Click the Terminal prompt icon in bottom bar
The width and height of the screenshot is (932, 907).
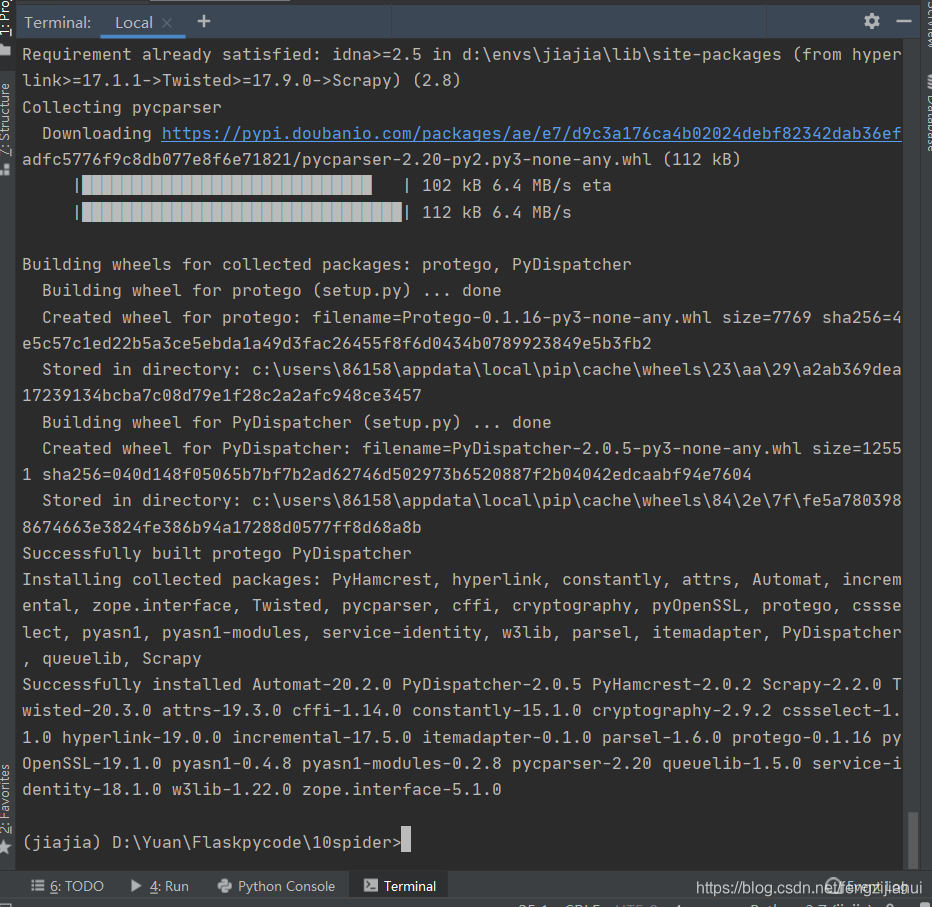[370, 886]
